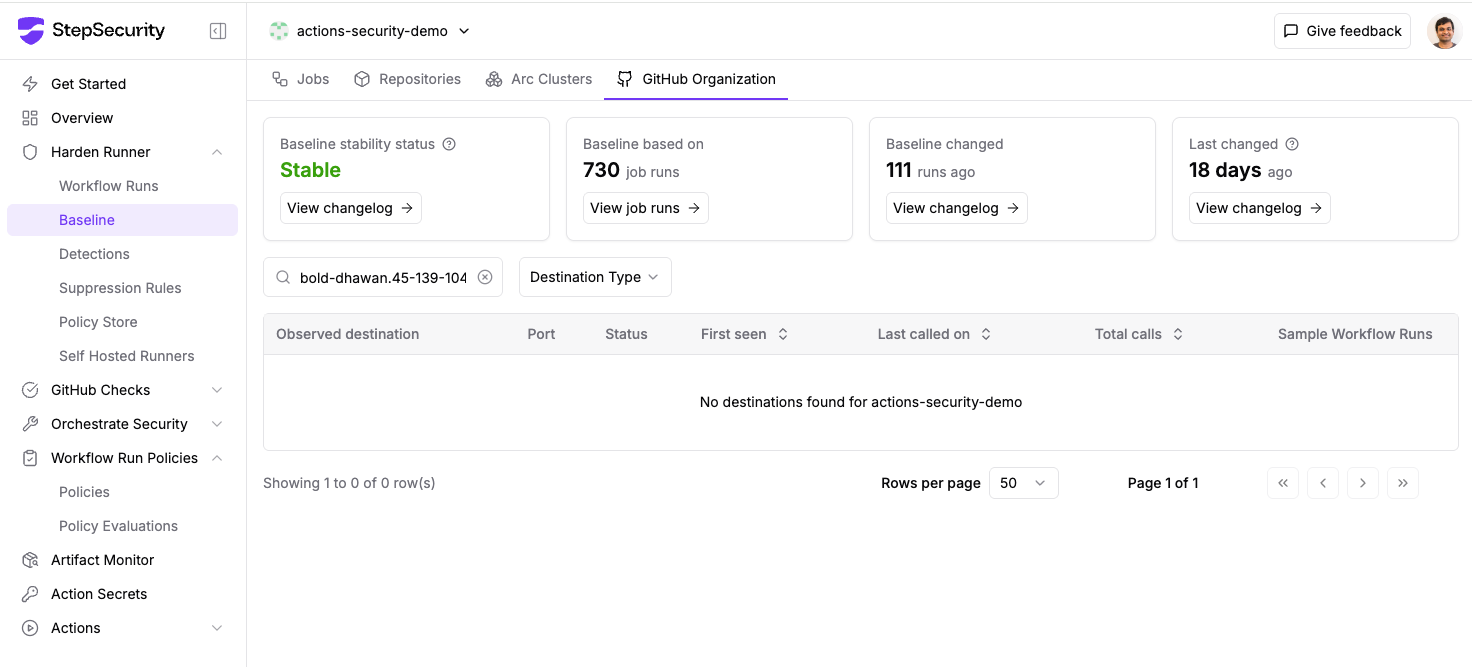Click the speech bubble icon in Give feedback
1472x667 pixels.
[x=1291, y=31]
